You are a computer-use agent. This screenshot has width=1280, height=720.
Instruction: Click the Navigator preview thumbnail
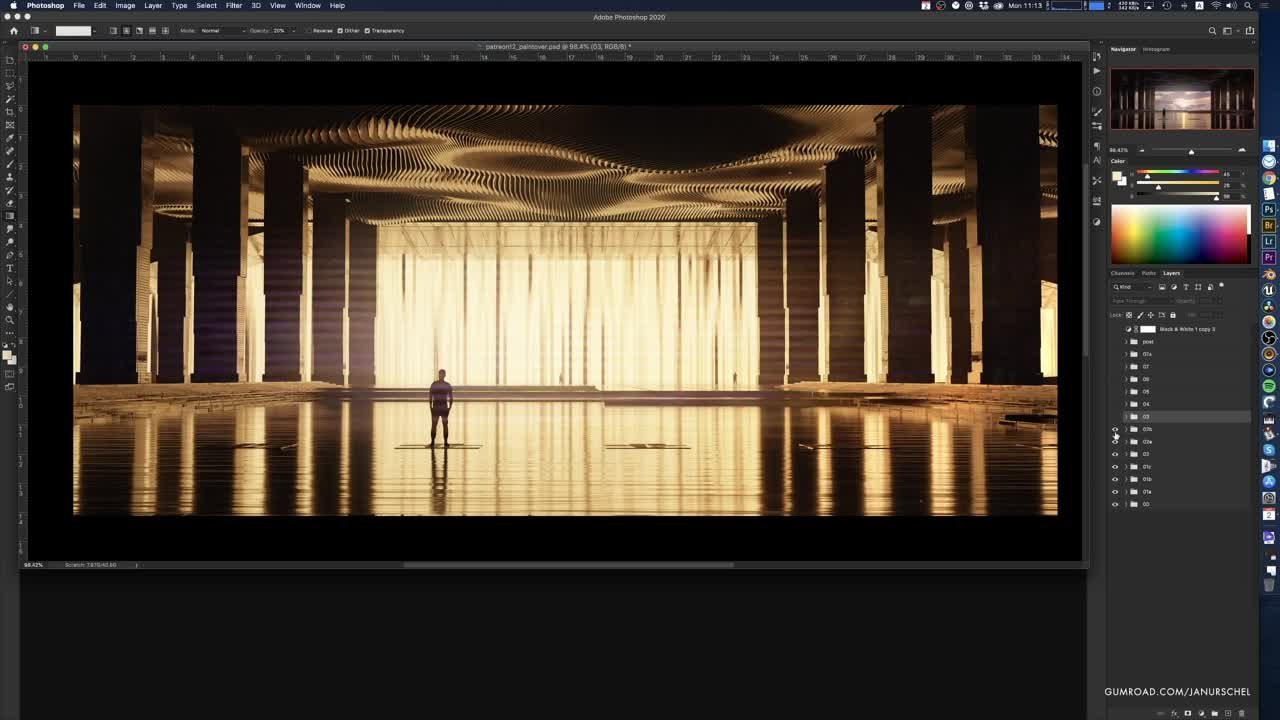(x=1181, y=99)
